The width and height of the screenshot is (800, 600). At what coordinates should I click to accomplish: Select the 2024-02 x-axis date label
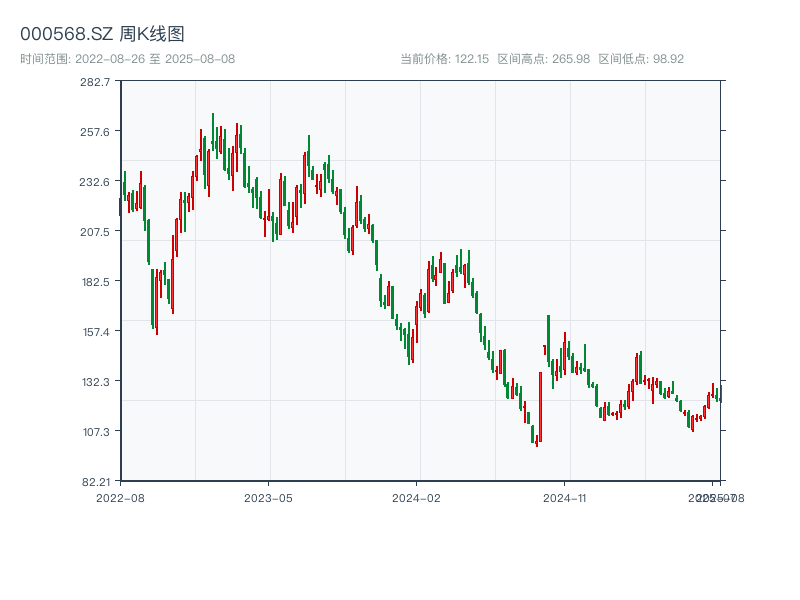[x=416, y=497]
